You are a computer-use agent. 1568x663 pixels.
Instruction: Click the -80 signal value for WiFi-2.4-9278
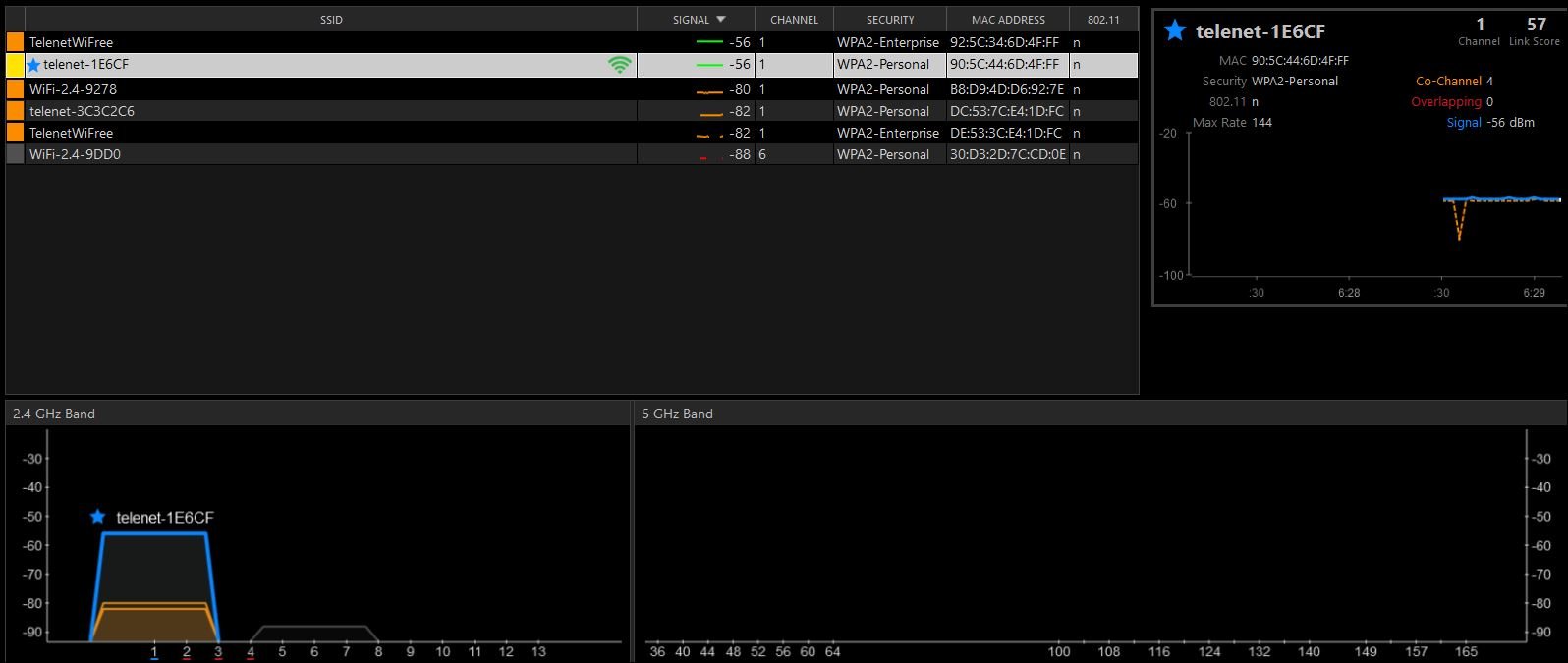(740, 89)
